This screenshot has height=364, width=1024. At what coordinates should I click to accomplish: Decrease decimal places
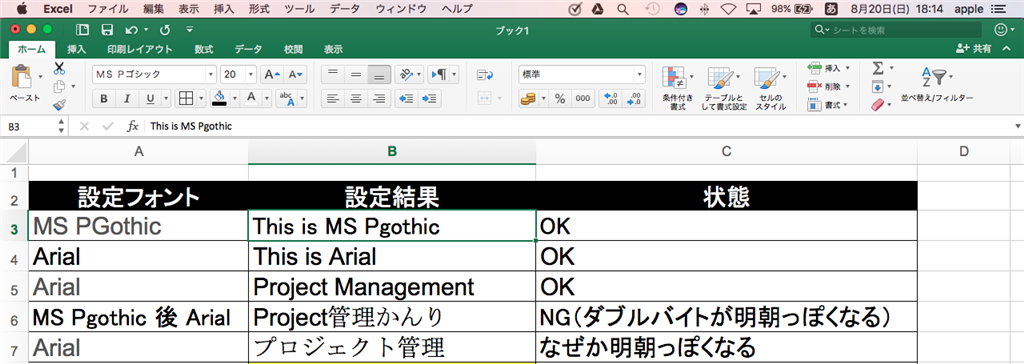click(x=634, y=99)
